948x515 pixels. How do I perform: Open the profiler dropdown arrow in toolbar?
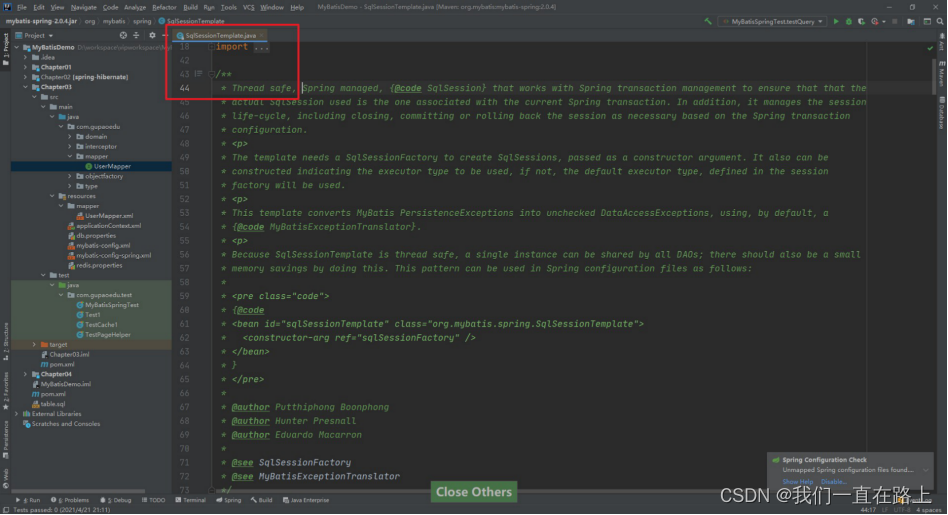tap(883, 22)
